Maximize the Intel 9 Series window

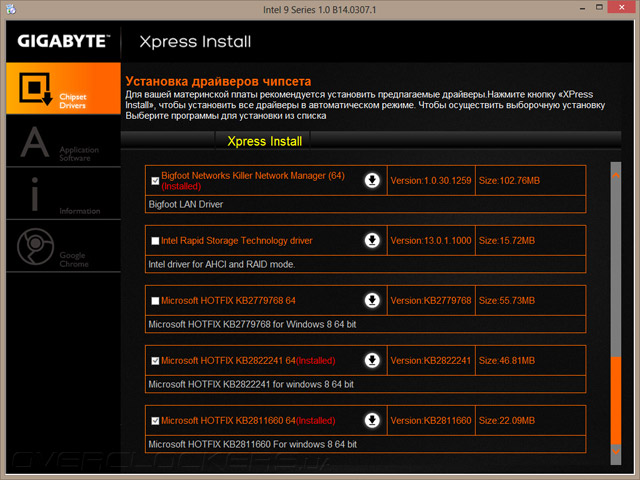point(599,7)
